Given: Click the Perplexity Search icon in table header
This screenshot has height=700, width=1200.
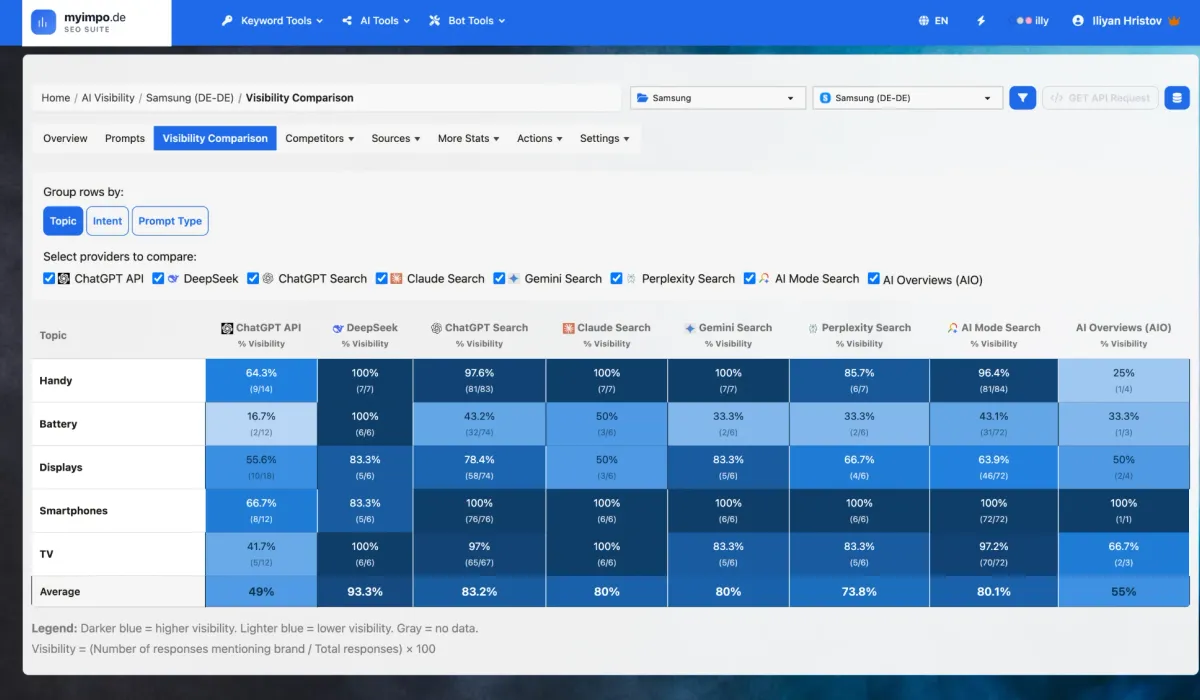Looking at the screenshot, I should click(x=813, y=327).
